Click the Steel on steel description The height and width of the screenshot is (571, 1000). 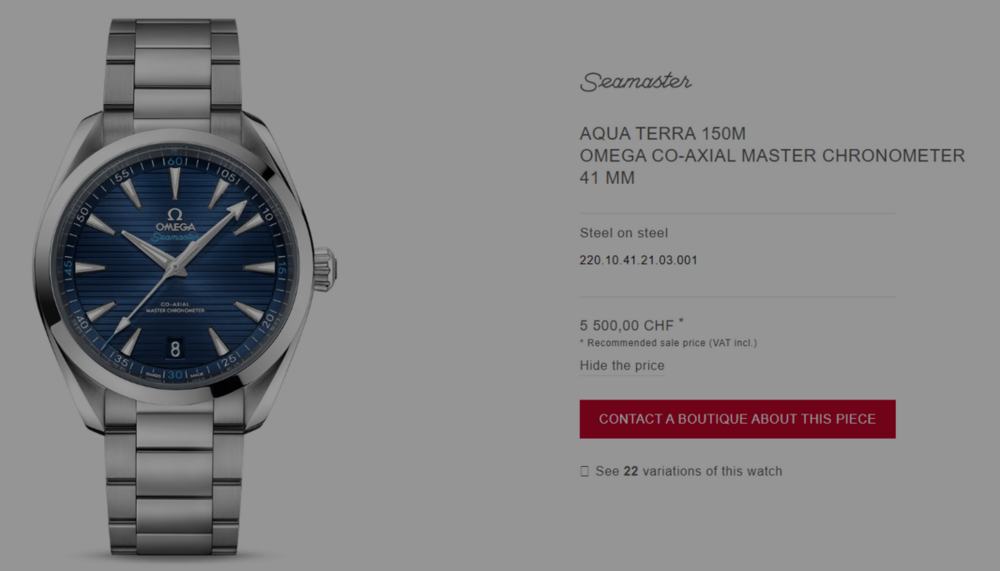(x=624, y=233)
